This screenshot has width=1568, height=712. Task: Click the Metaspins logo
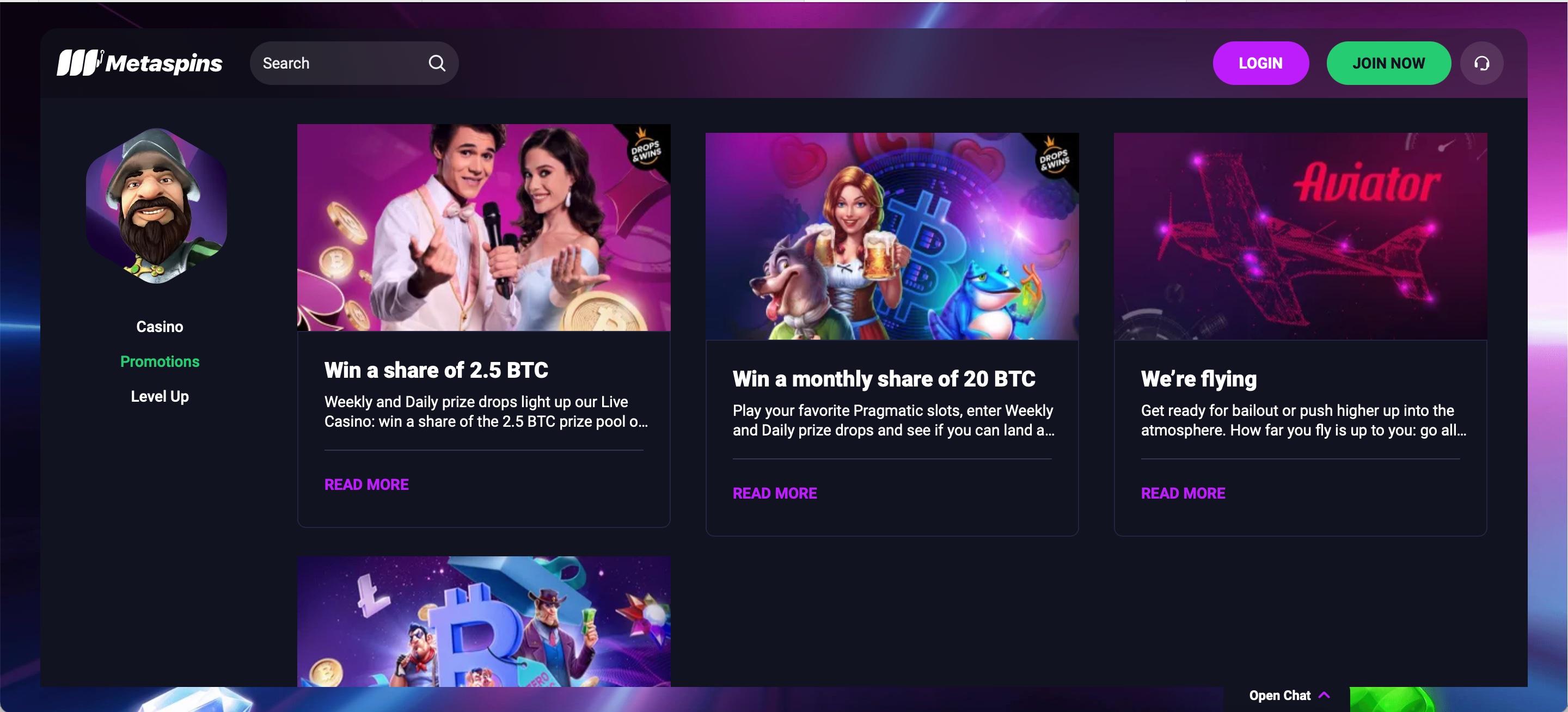click(139, 63)
